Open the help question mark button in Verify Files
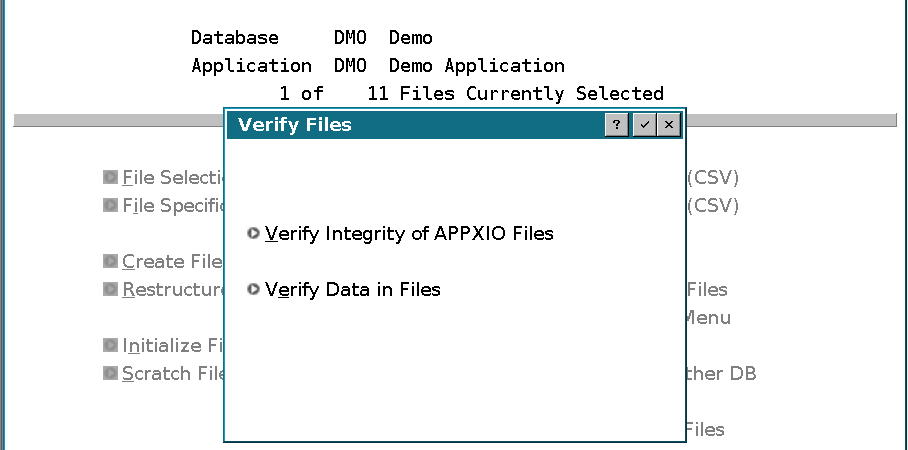Screen dimensions: 908x450 [x=617, y=125]
